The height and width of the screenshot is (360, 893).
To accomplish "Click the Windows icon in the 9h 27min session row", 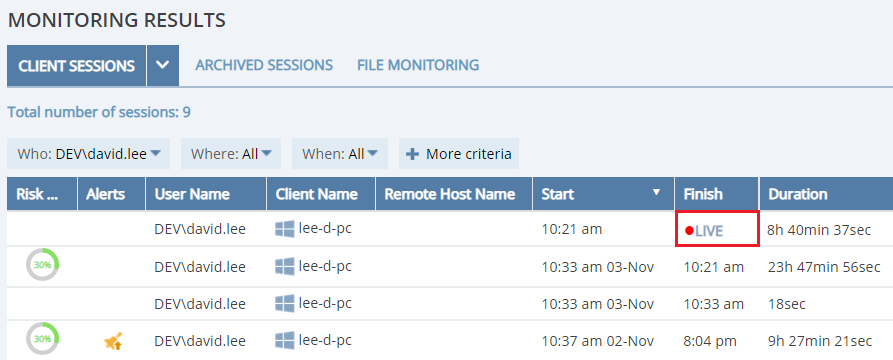I will tap(285, 341).
